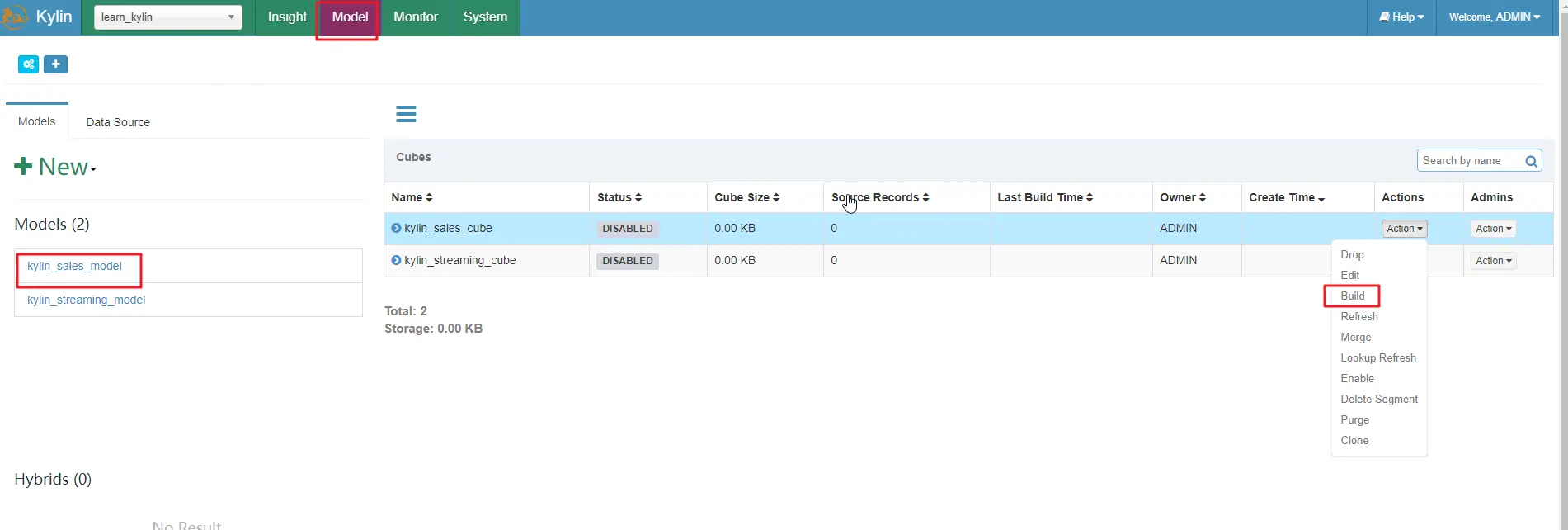The image size is (1568, 530).
Task: Open the learn_kylin project dropdown
Action: point(168,17)
